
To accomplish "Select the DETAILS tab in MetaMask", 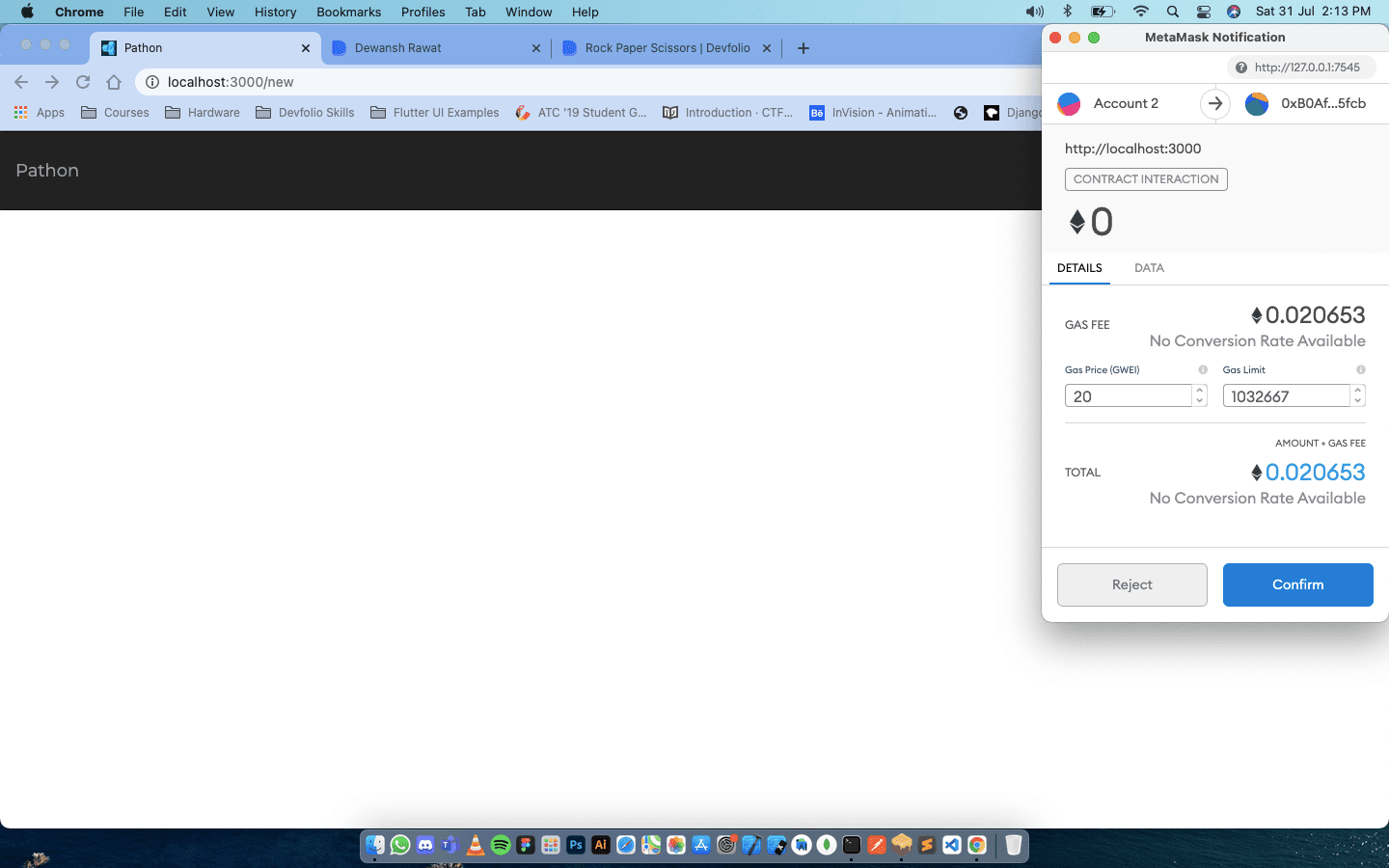I will [1079, 268].
